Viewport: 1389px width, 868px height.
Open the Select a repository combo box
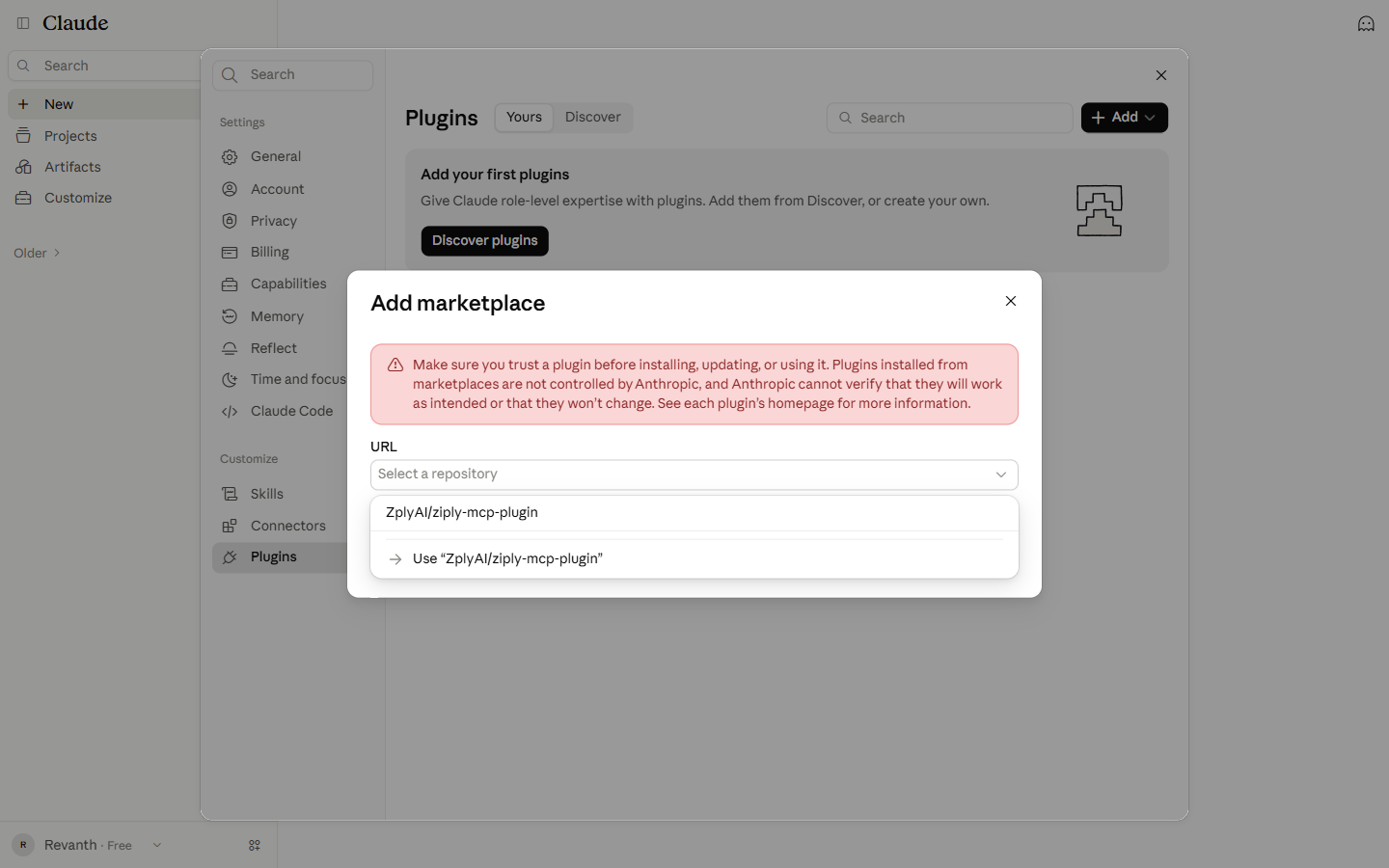tap(694, 475)
